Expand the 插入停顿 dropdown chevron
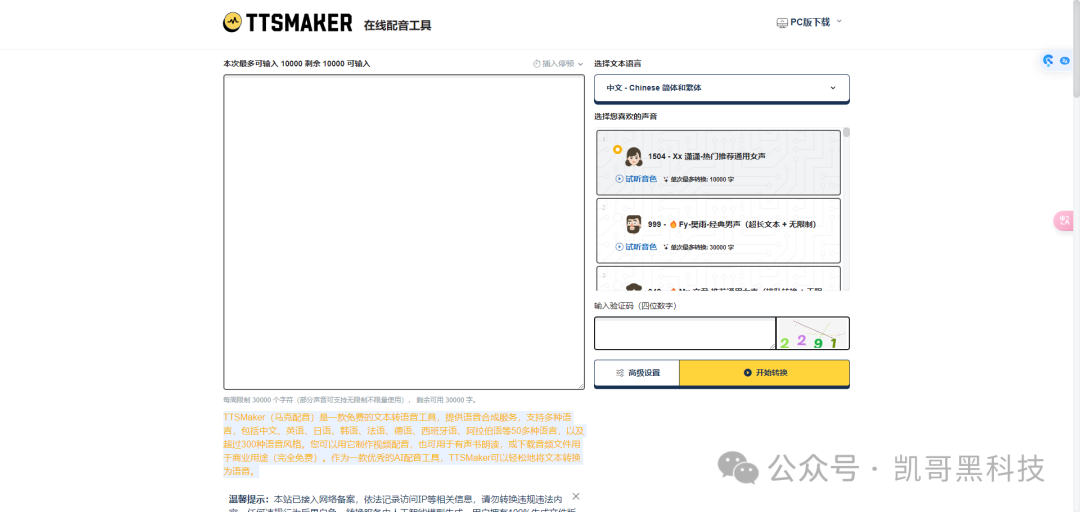Viewport: 1080px width, 512px height. point(580,64)
